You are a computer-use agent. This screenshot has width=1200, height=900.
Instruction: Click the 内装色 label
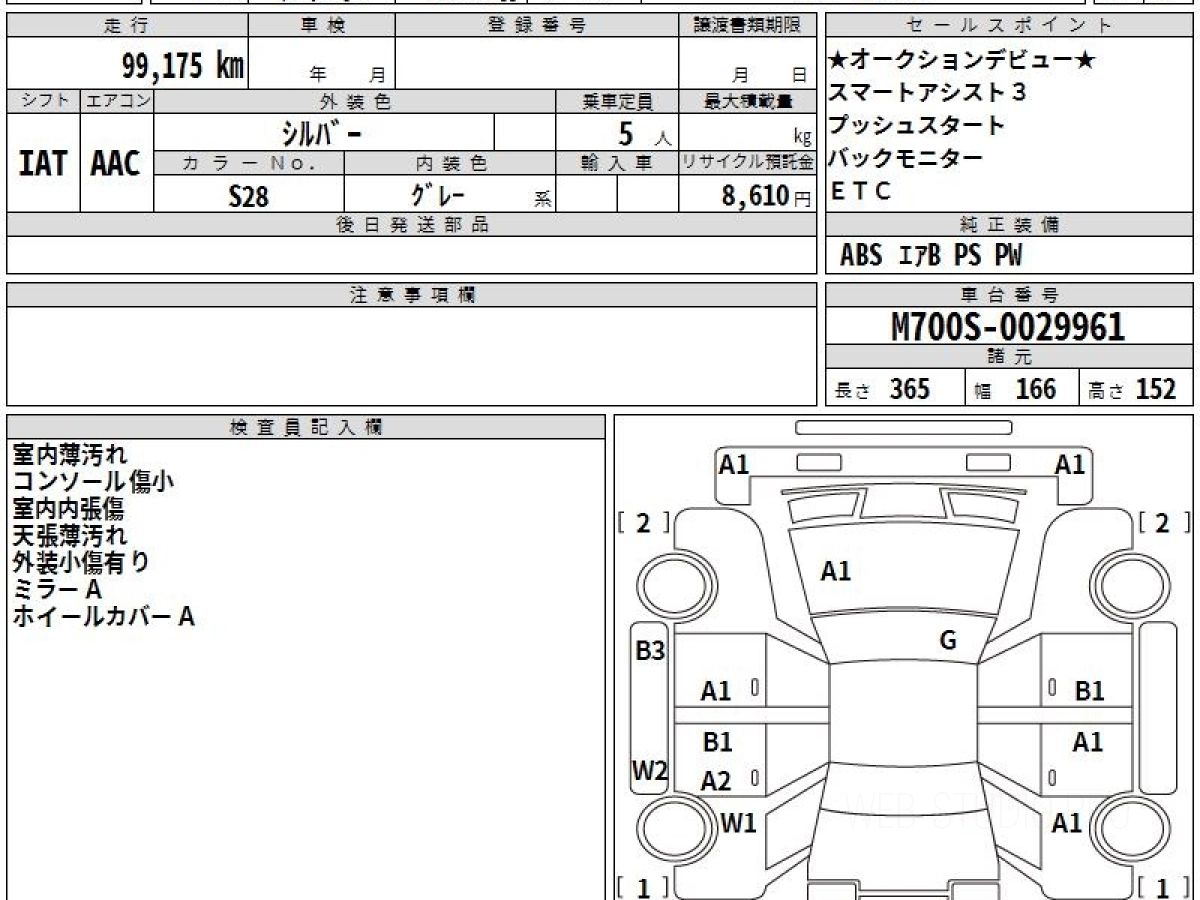pyautogui.click(x=450, y=163)
